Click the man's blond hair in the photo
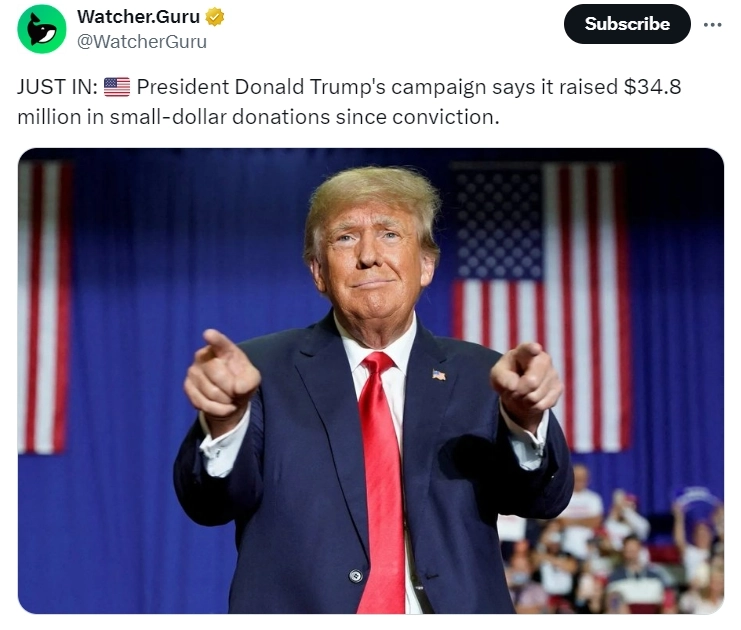Image resolution: width=741 pixels, height=630 pixels. [371, 198]
